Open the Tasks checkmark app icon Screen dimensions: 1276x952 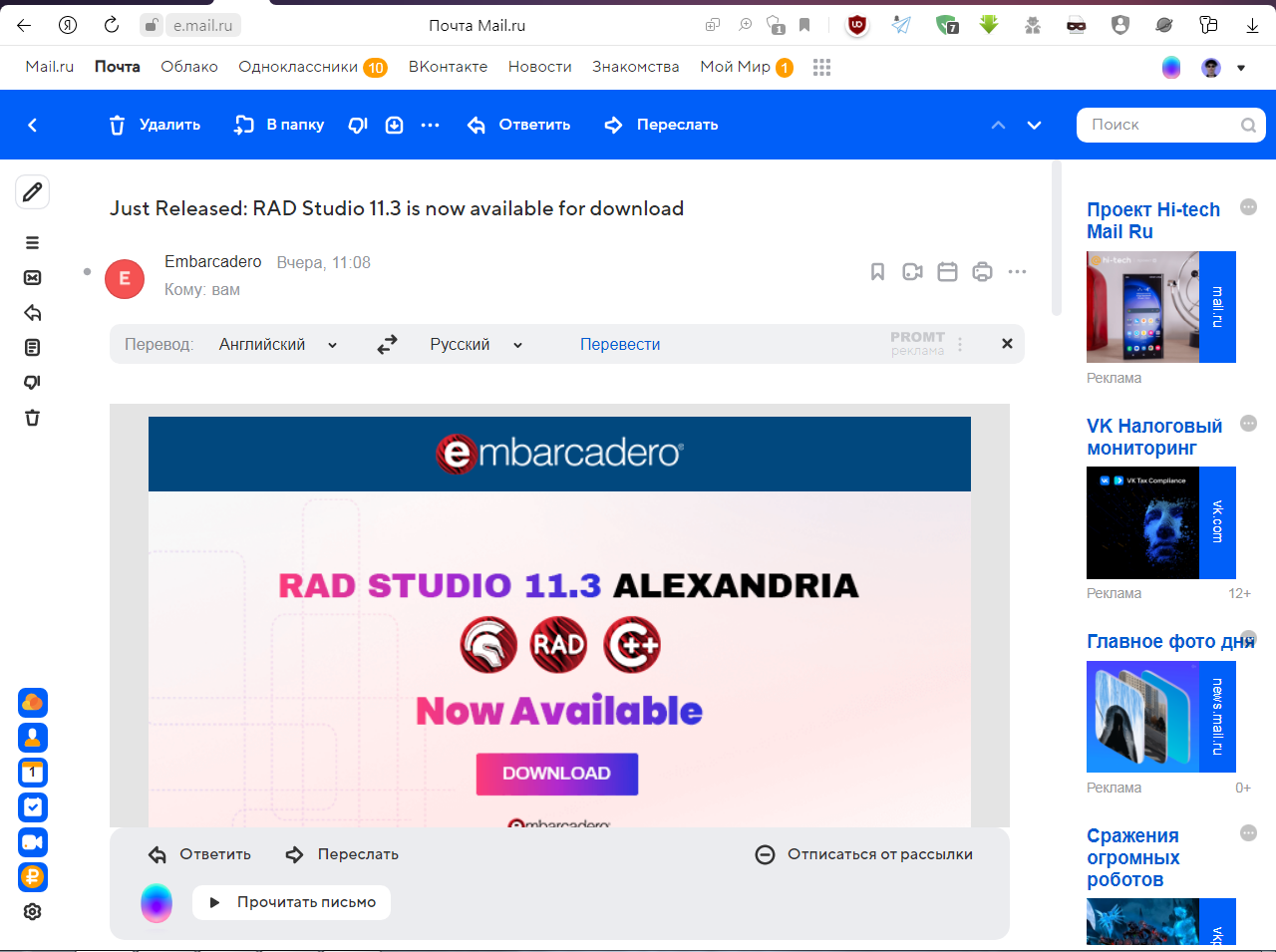pyautogui.click(x=33, y=807)
